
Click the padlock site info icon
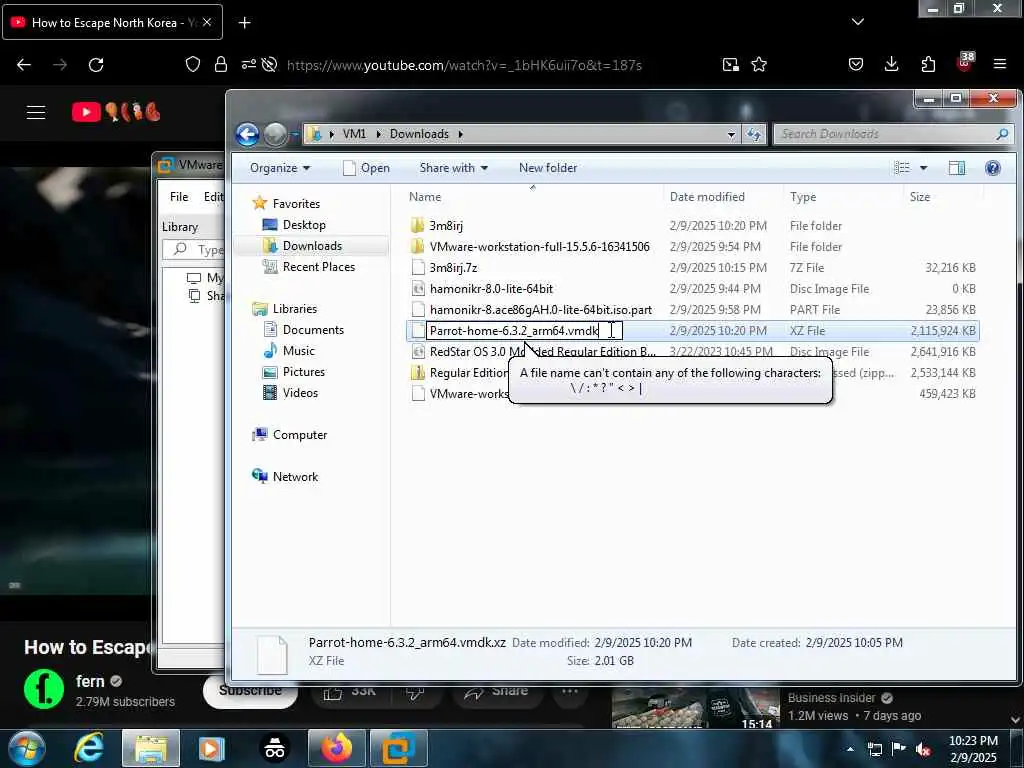point(221,64)
